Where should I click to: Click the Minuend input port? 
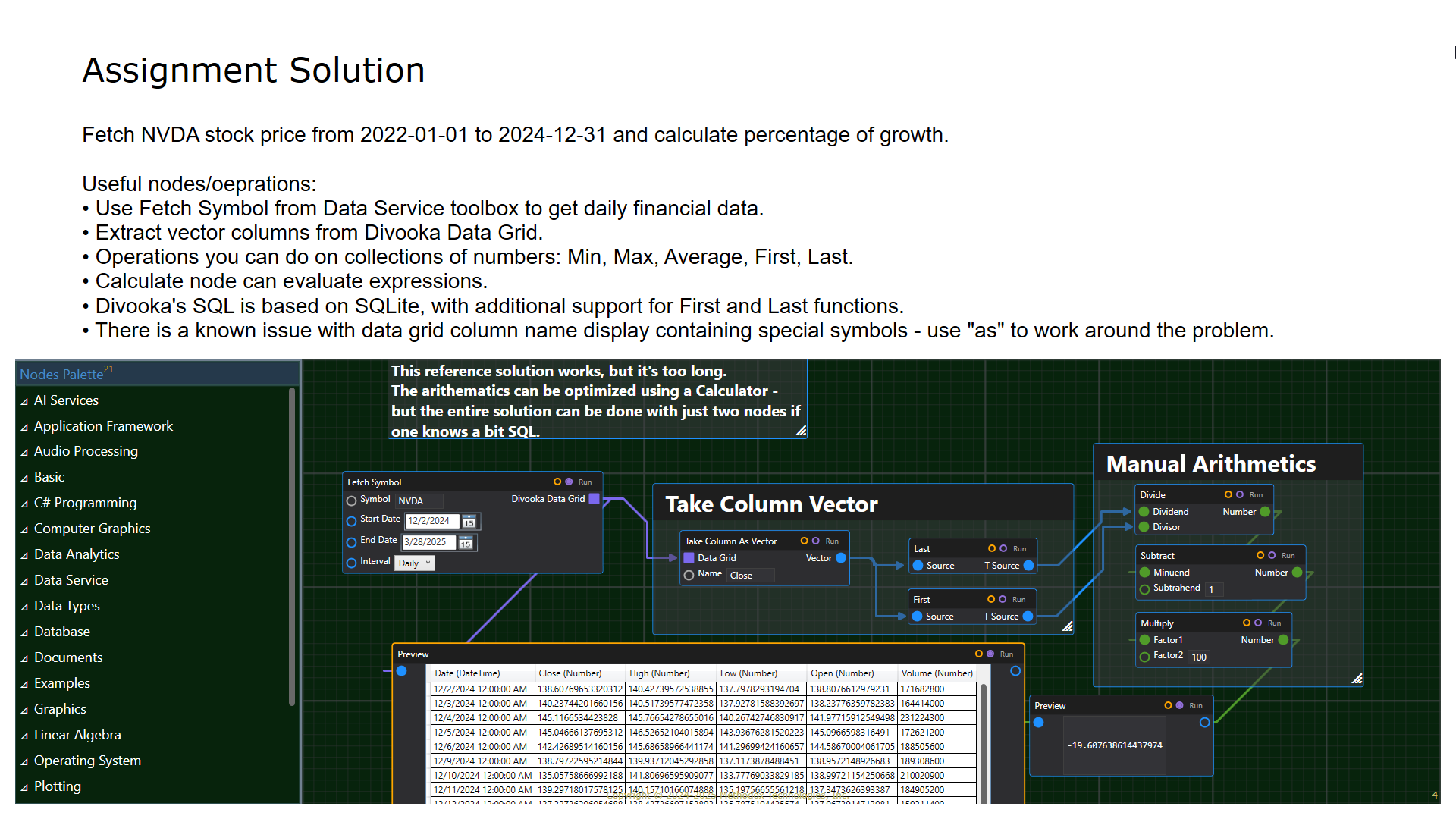coord(1145,573)
